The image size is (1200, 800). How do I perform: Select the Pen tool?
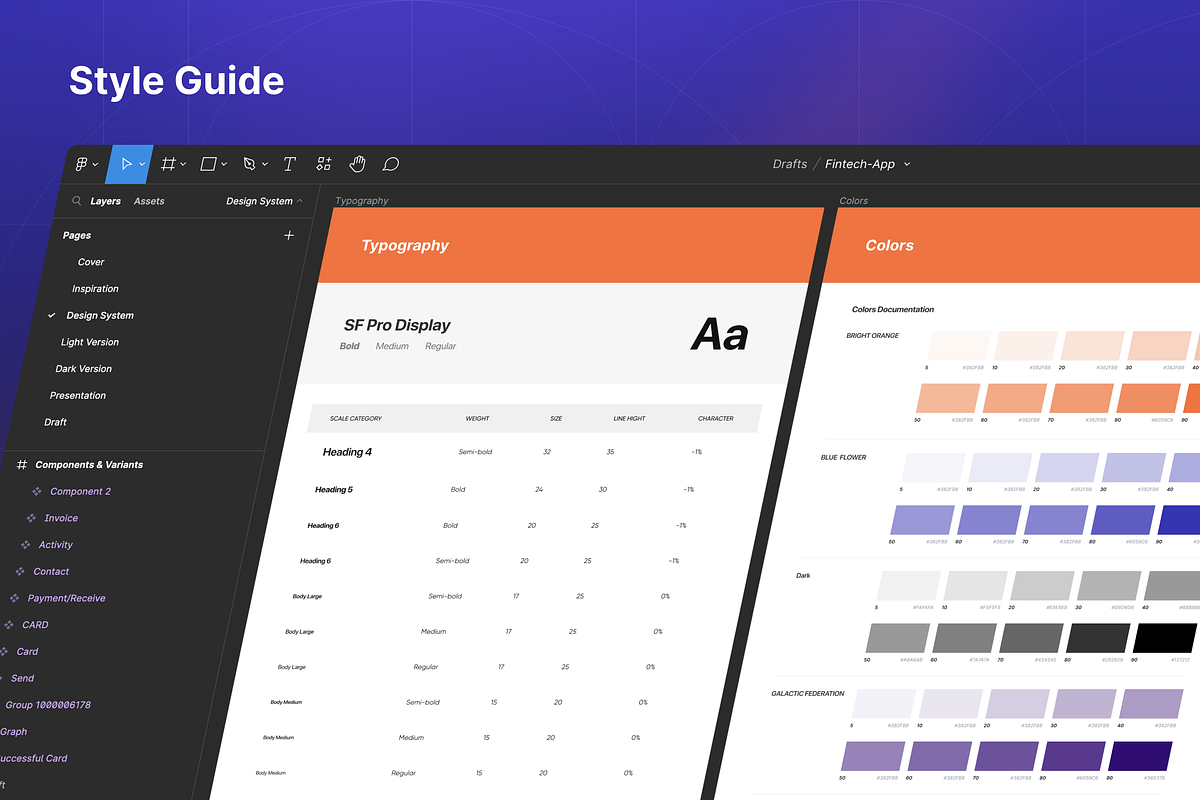[249, 164]
